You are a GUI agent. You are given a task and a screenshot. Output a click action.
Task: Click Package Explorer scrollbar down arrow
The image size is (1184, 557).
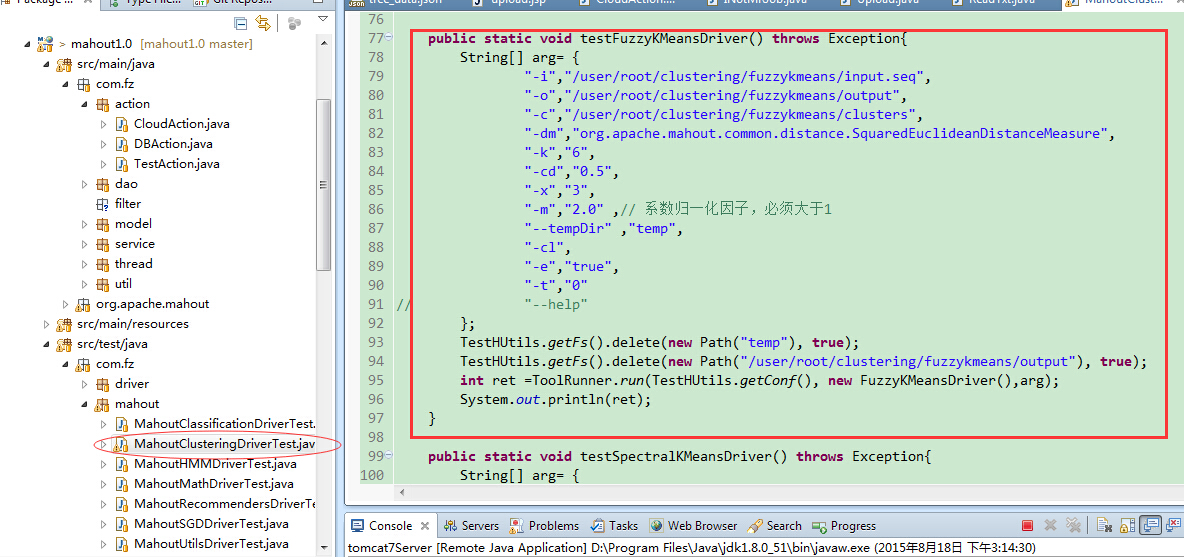[x=324, y=547]
